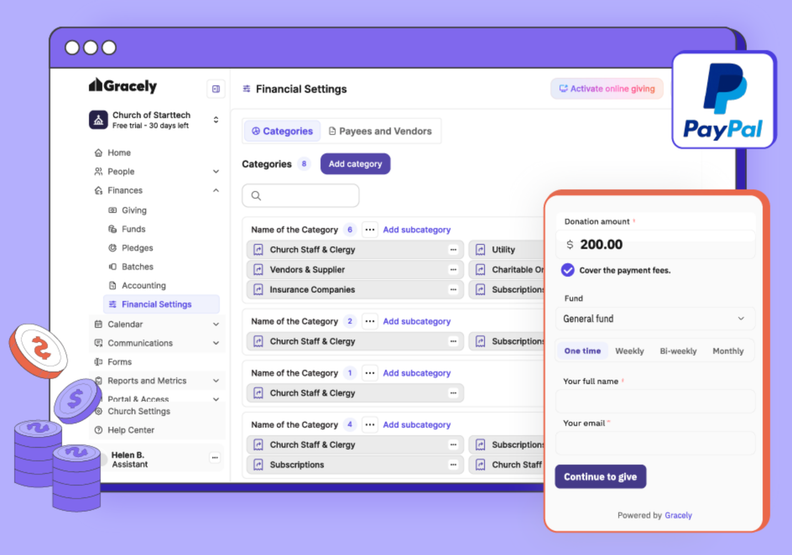Screen dimensions: 792x555
Task: Open the church switcher arrows
Action: tap(216, 120)
